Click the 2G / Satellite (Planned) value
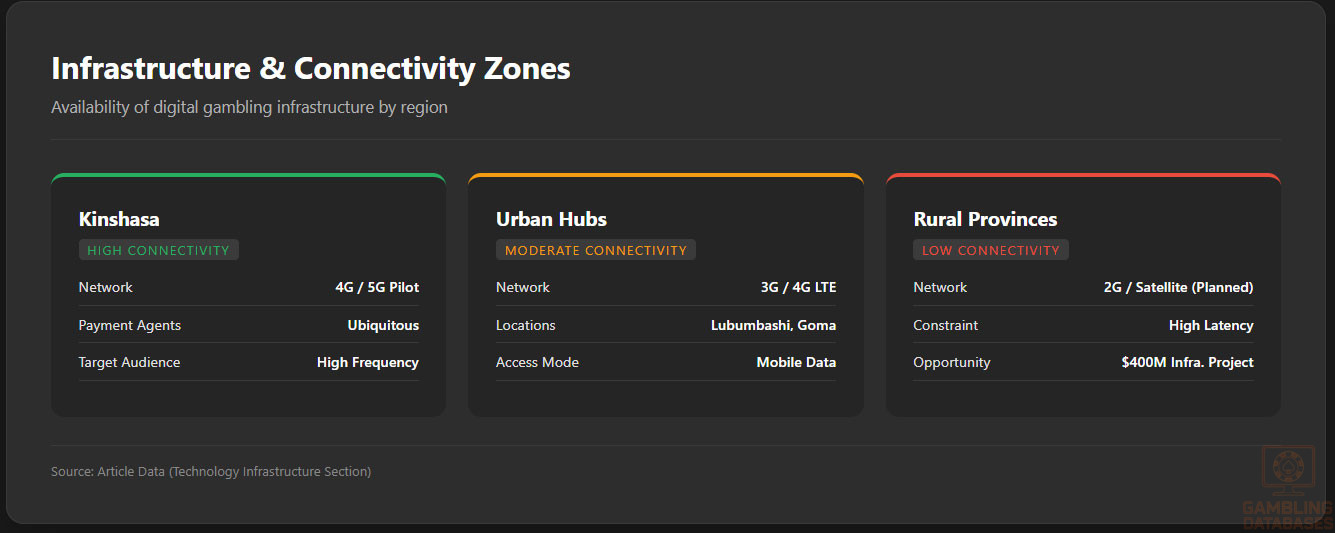 pos(1178,287)
